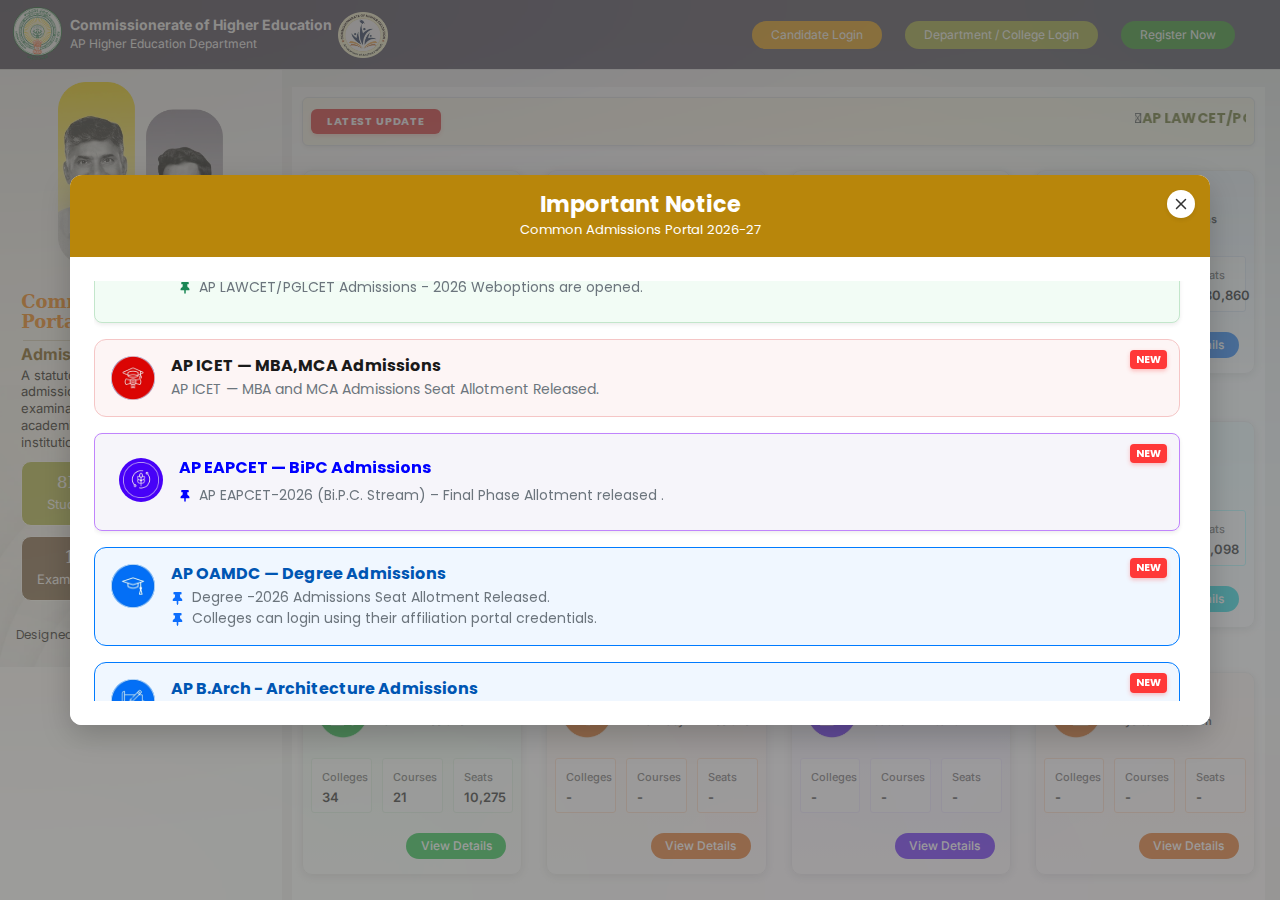This screenshot has height=900, width=1280.
Task: Click pin icon beside LAWCET Weboptions notice
Action: coord(185,287)
